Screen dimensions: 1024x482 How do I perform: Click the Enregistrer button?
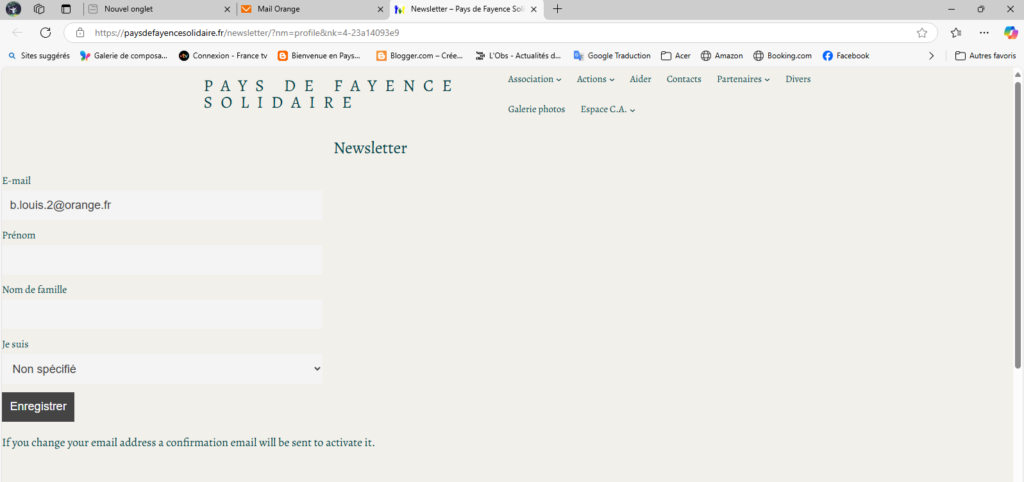[38, 407]
